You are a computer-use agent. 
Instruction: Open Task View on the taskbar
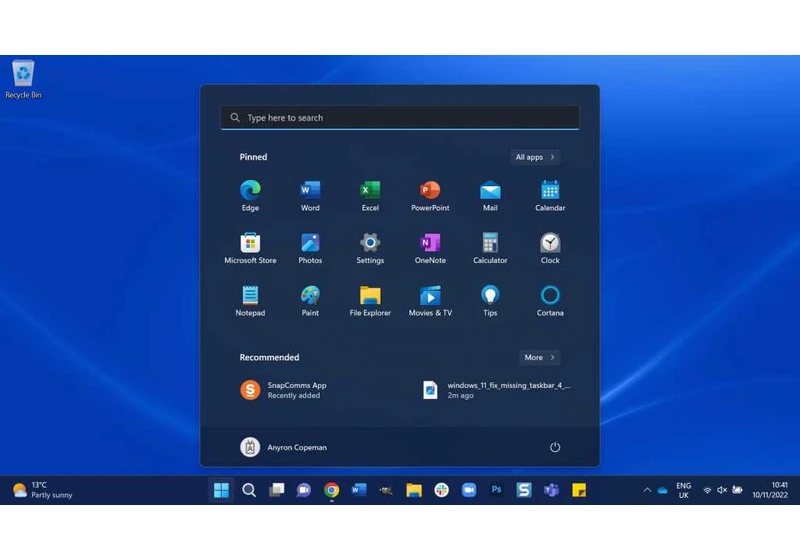click(x=277, y=490)
